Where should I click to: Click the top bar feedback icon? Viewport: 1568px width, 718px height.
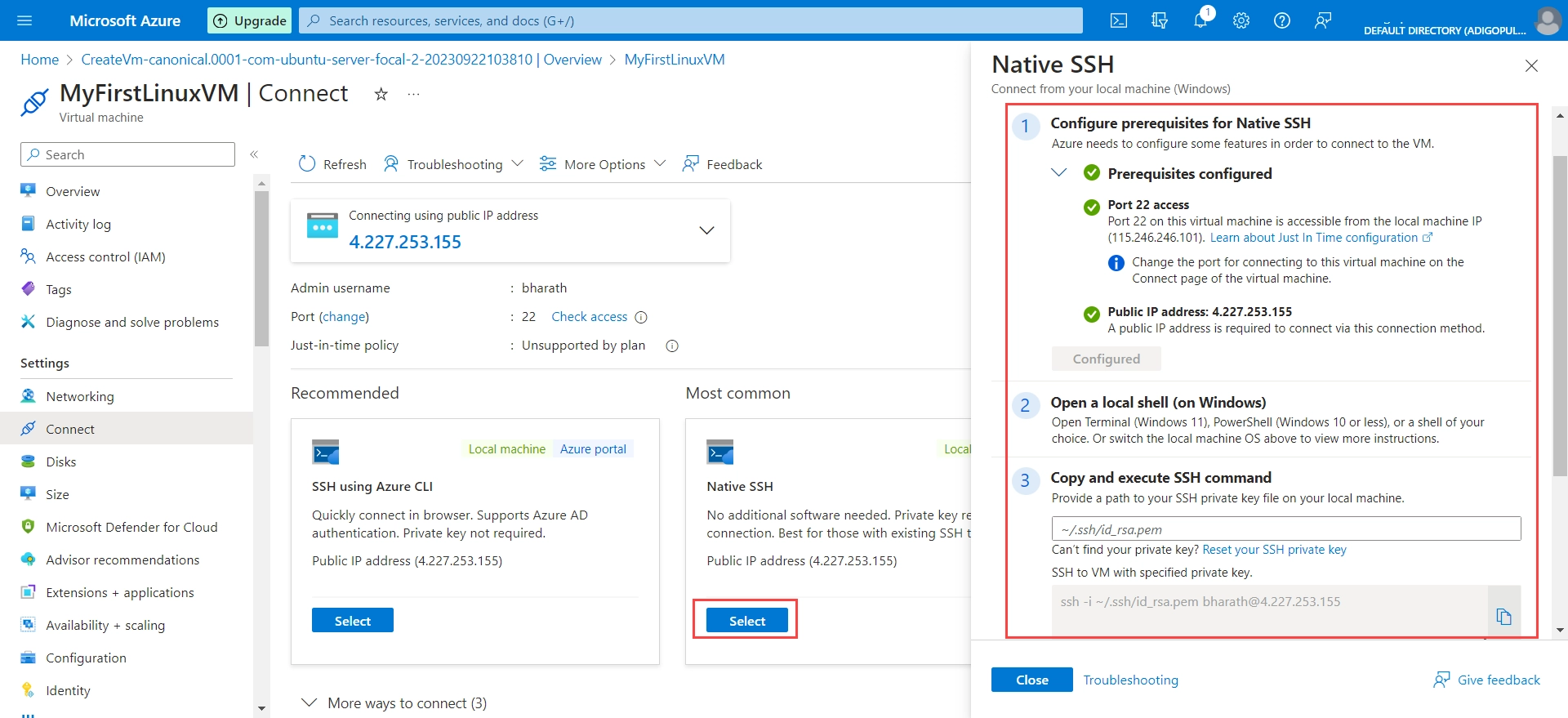(x=1323, y=20)
